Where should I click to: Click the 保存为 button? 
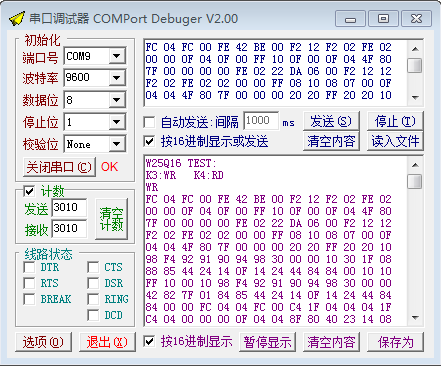click(395, 342)
